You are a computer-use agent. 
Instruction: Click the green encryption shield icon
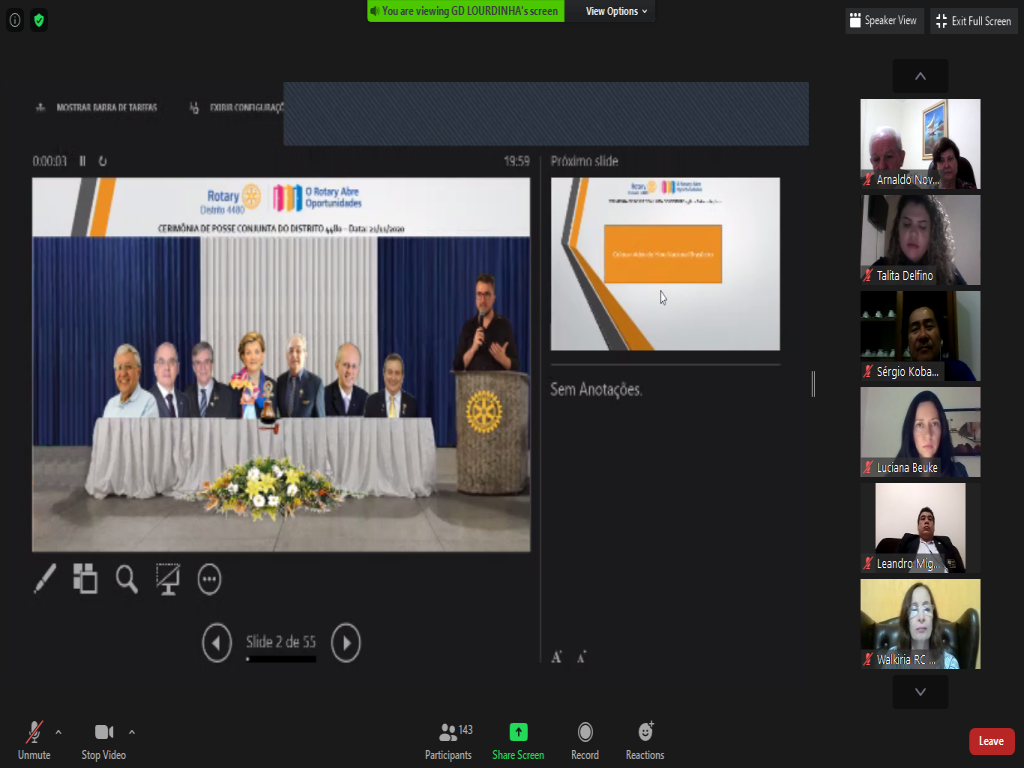point(39,20)
